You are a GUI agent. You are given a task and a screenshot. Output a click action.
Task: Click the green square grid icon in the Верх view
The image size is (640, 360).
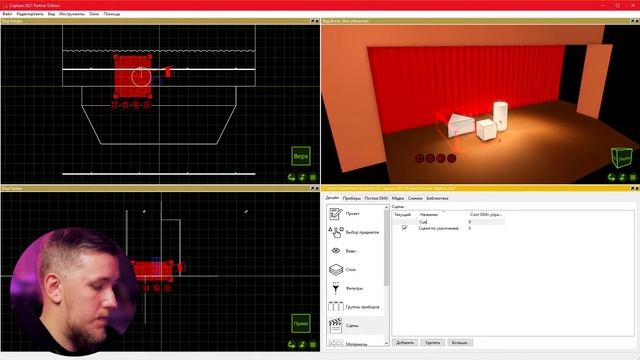coord(313,177)
